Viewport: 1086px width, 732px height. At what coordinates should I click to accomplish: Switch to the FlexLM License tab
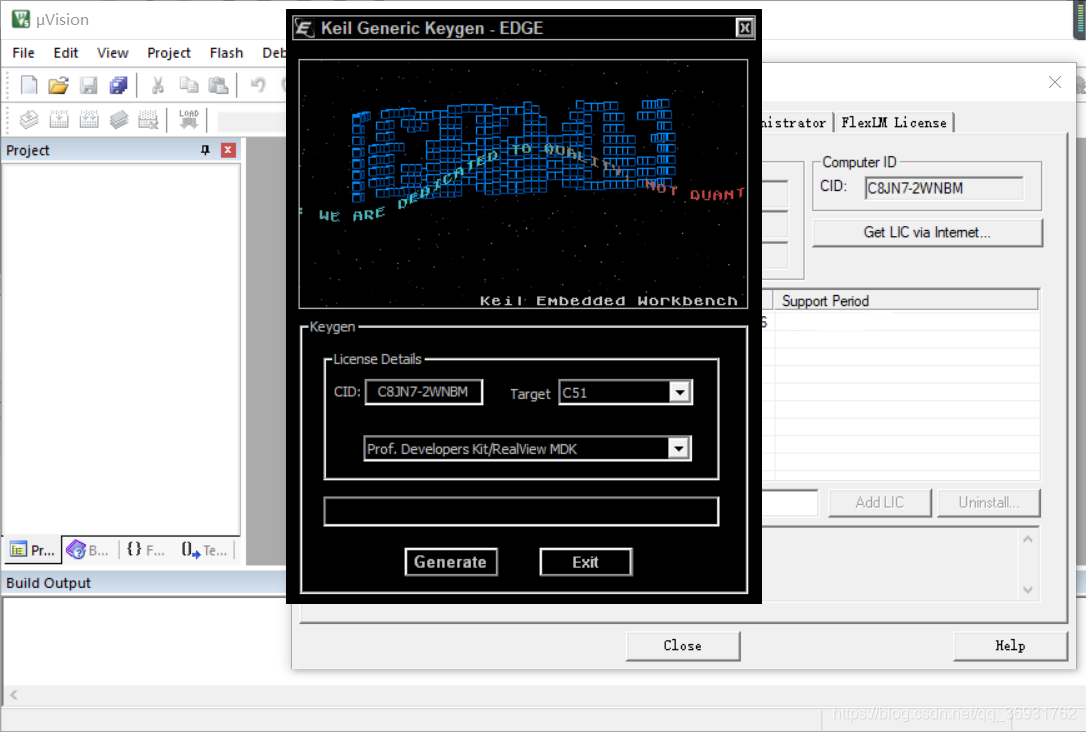point(893,123)
